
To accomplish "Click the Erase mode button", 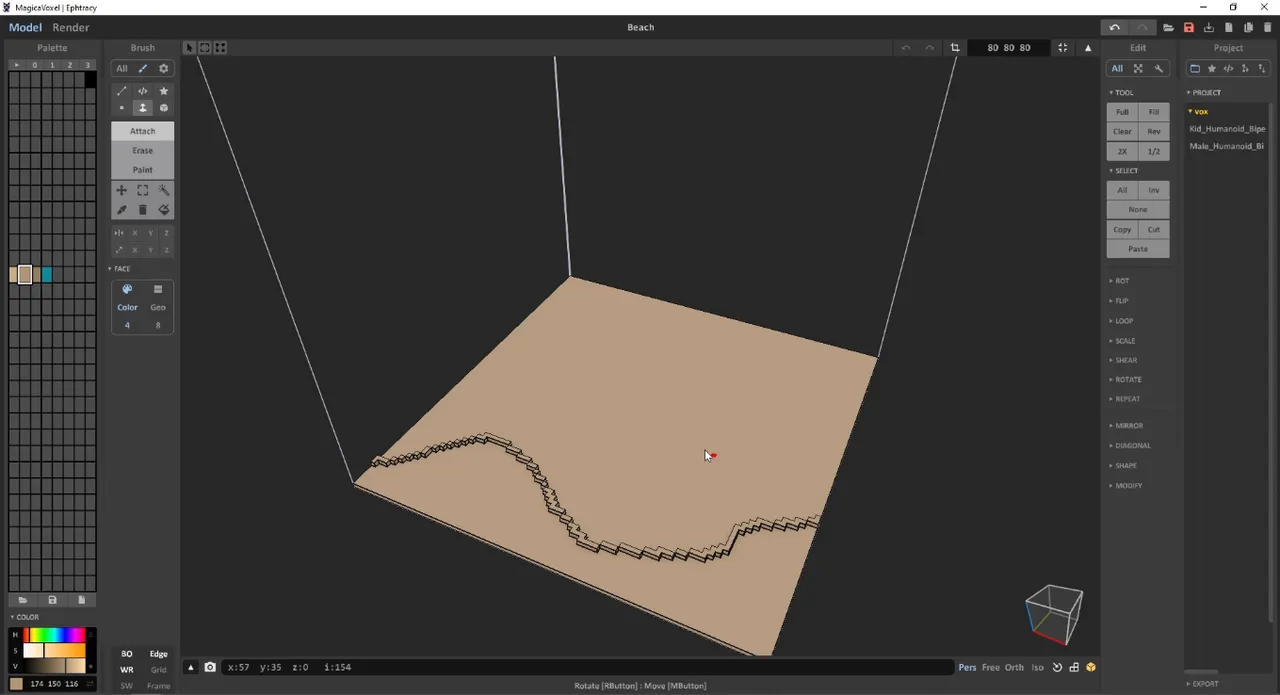I will point(142,150).
